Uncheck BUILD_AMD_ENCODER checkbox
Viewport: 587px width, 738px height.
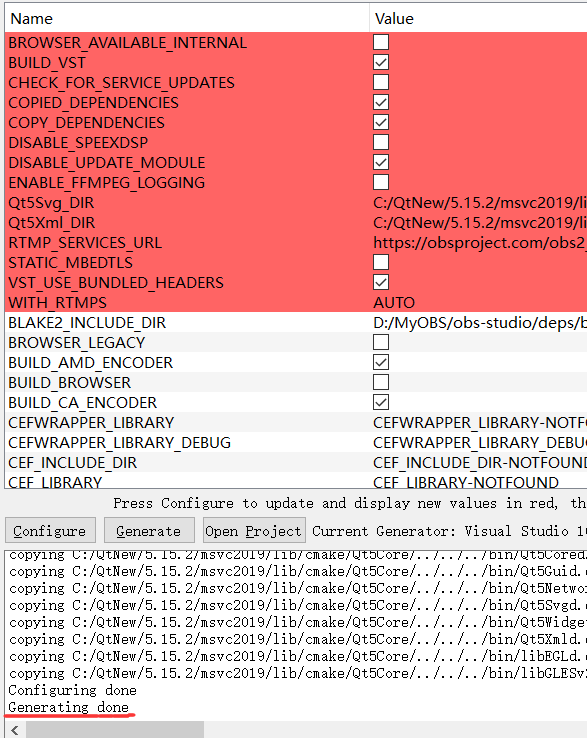[x=381, y=362]
